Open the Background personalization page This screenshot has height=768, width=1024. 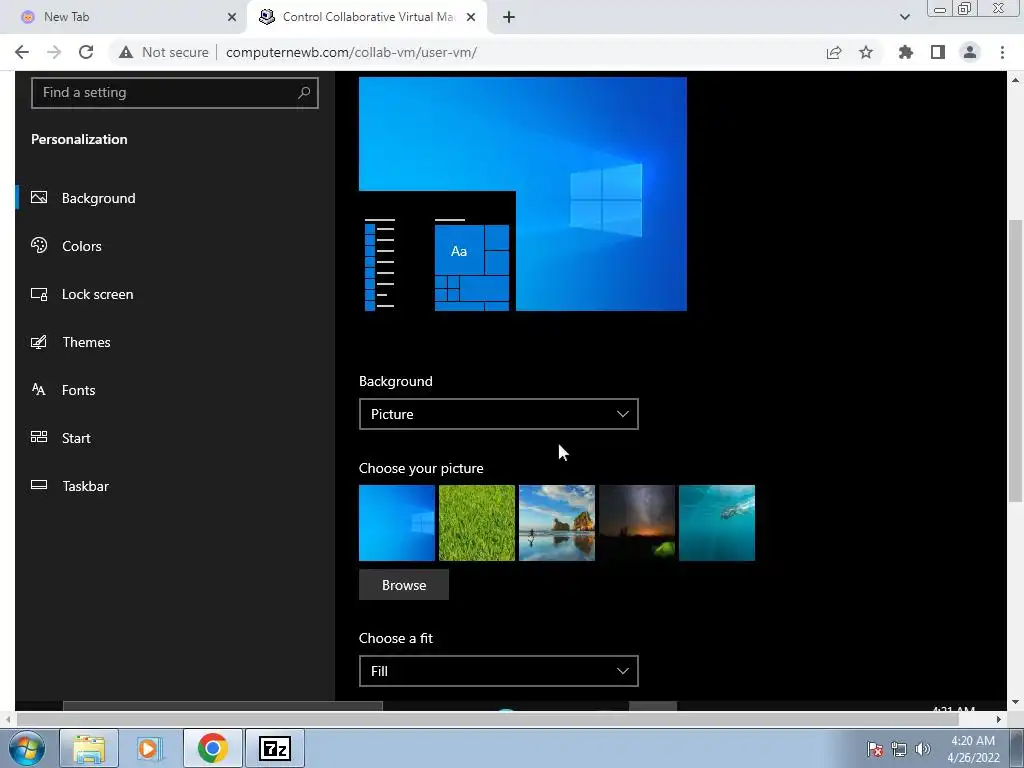point(99,198)
